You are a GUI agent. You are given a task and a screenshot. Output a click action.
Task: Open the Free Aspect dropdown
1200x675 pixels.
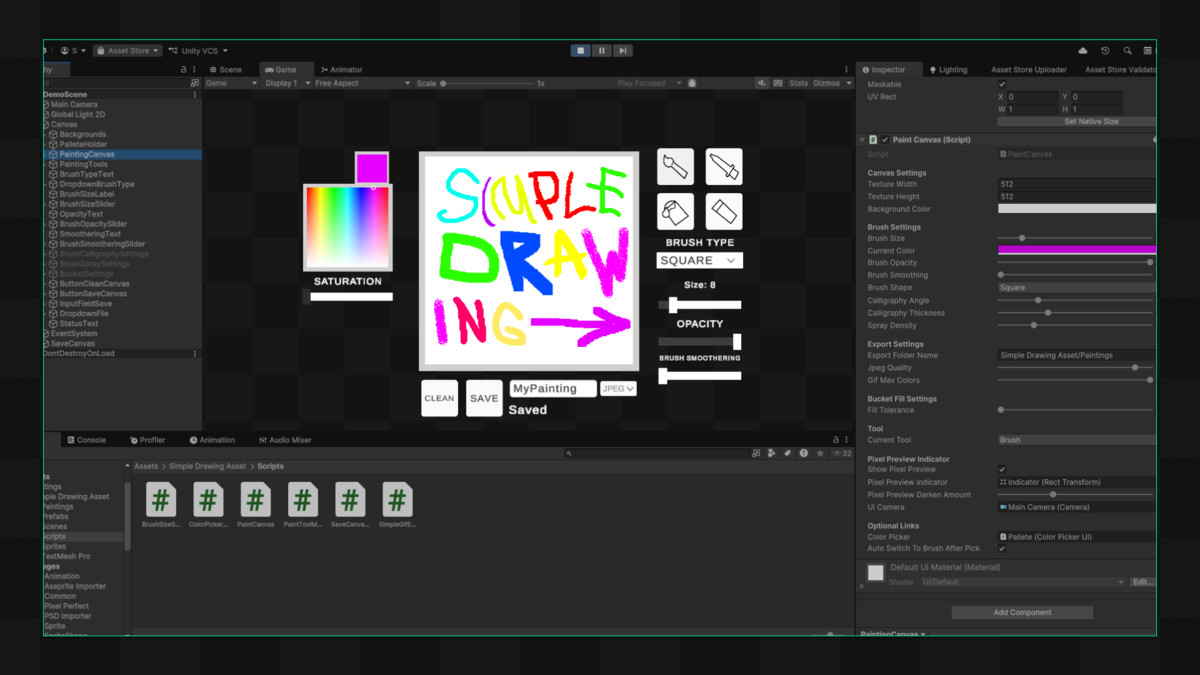(362, 84)
